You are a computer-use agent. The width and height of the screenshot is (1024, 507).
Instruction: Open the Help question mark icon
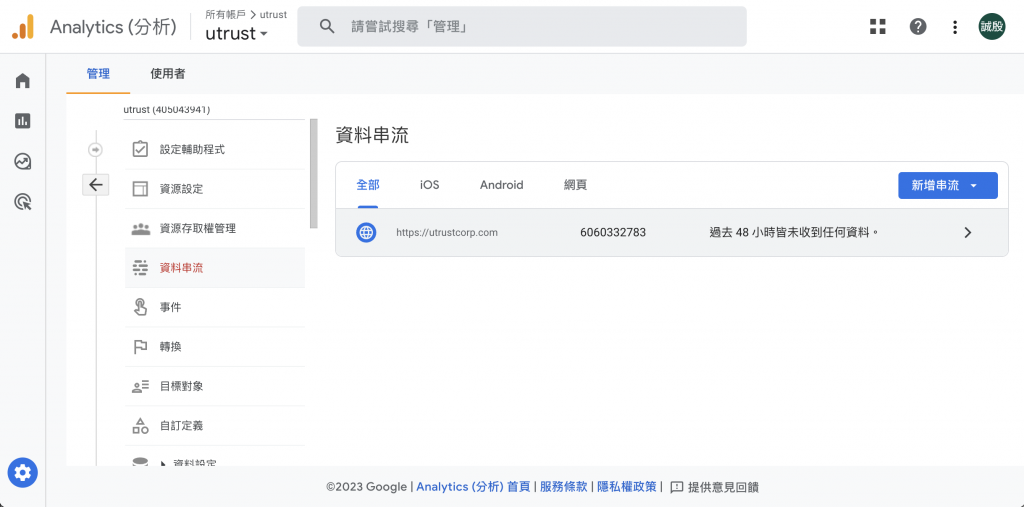tap(918, 27)
